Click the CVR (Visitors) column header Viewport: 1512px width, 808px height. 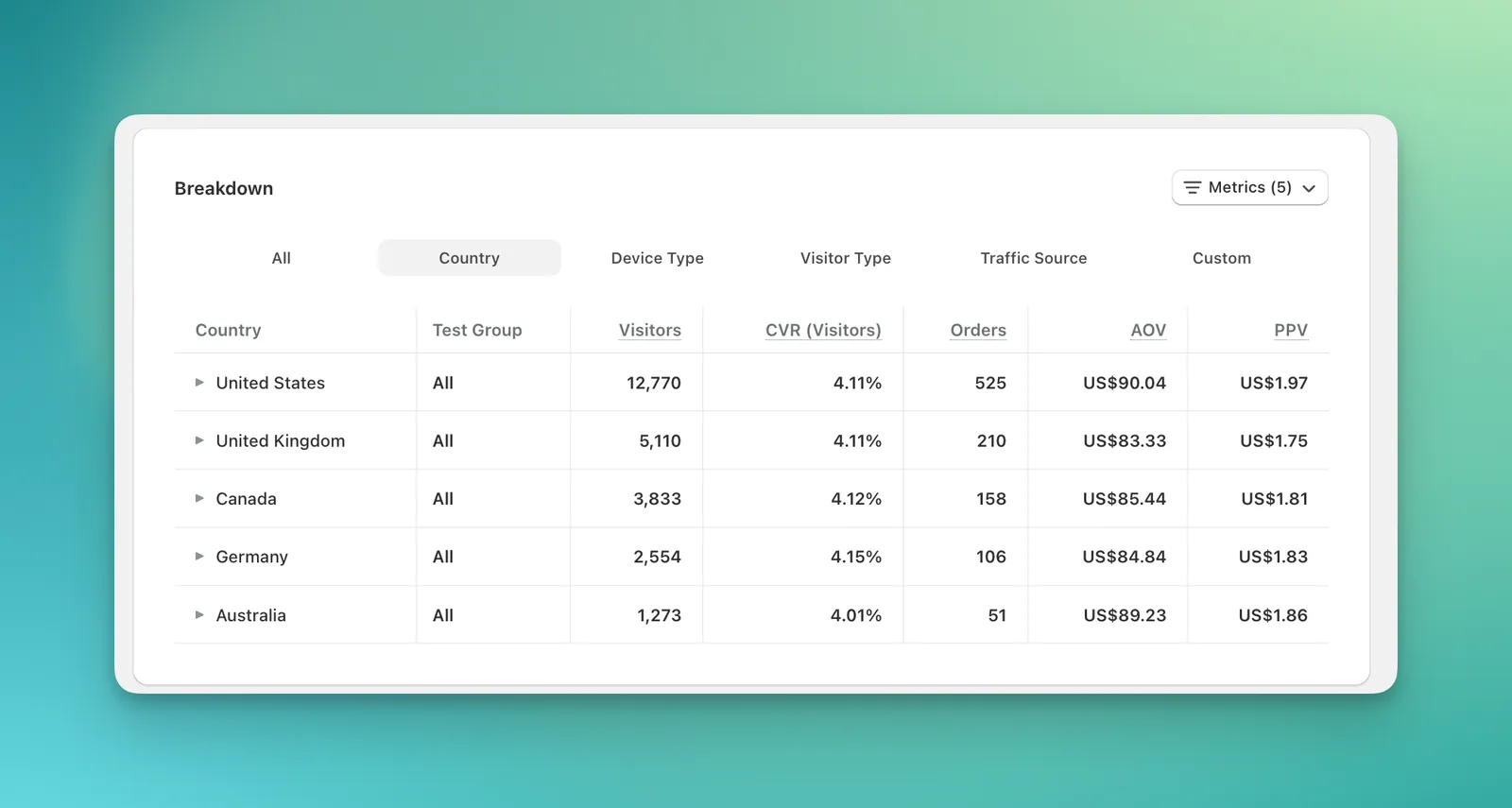click(823, 330)
